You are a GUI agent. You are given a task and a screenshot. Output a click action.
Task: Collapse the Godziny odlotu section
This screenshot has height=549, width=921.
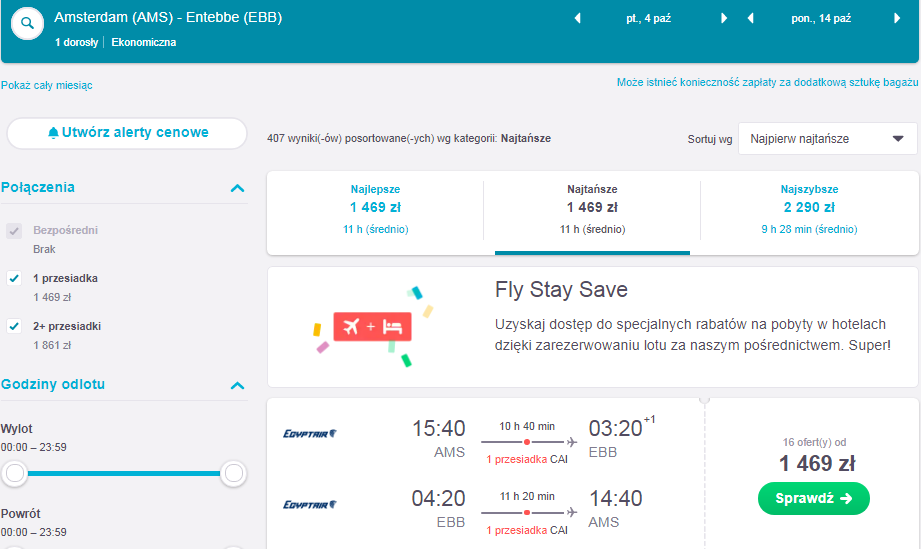coord(237,386)
